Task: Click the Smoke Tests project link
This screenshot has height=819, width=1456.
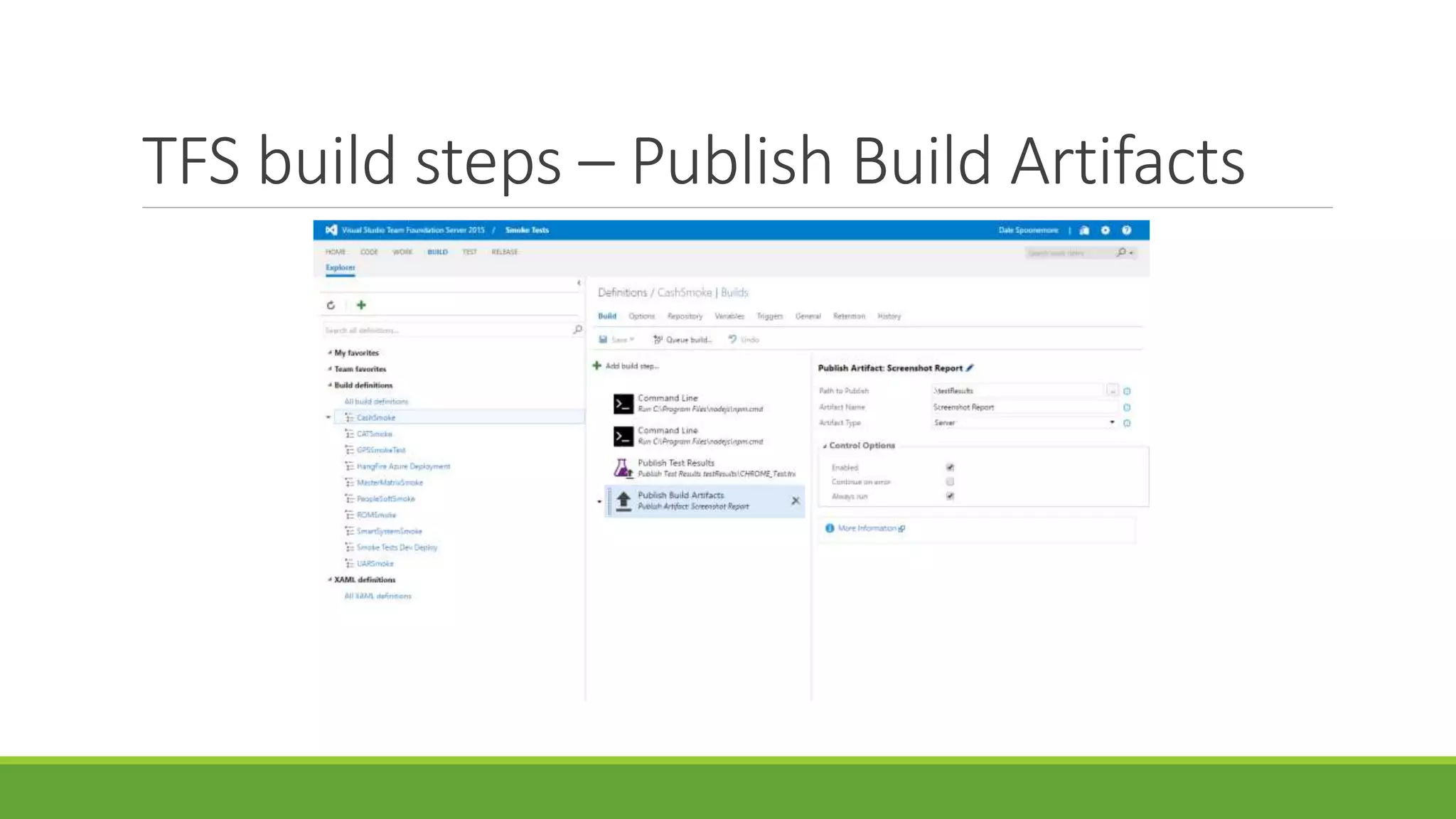Action: [527, 230]
